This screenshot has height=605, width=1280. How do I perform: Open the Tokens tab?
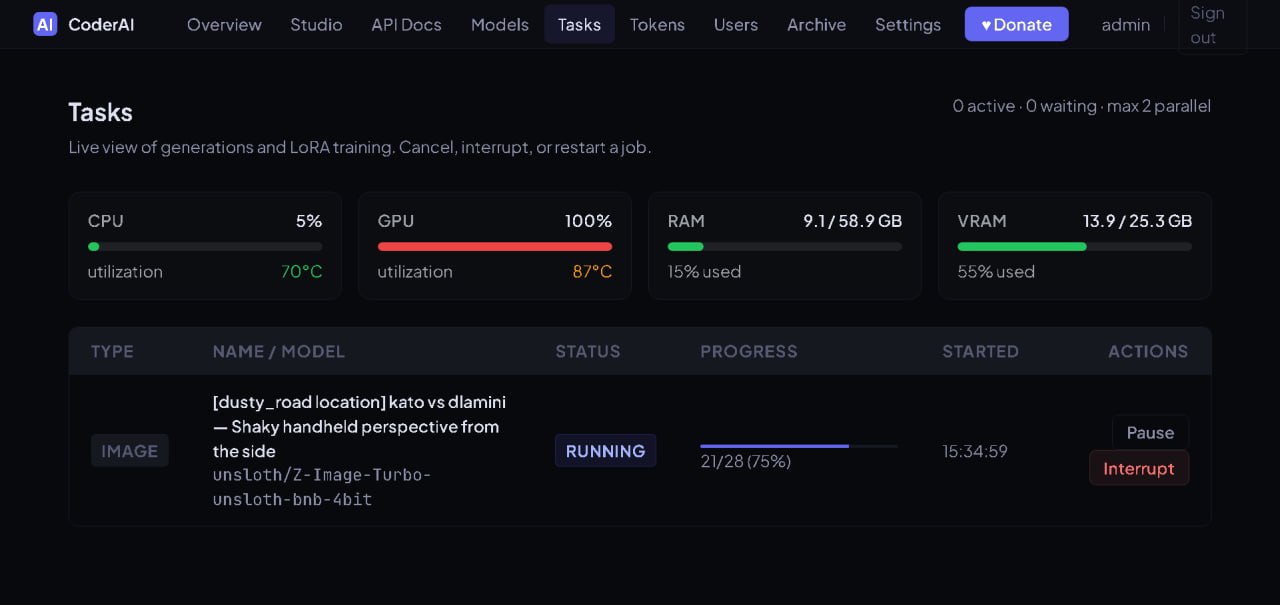pos(657,24)
